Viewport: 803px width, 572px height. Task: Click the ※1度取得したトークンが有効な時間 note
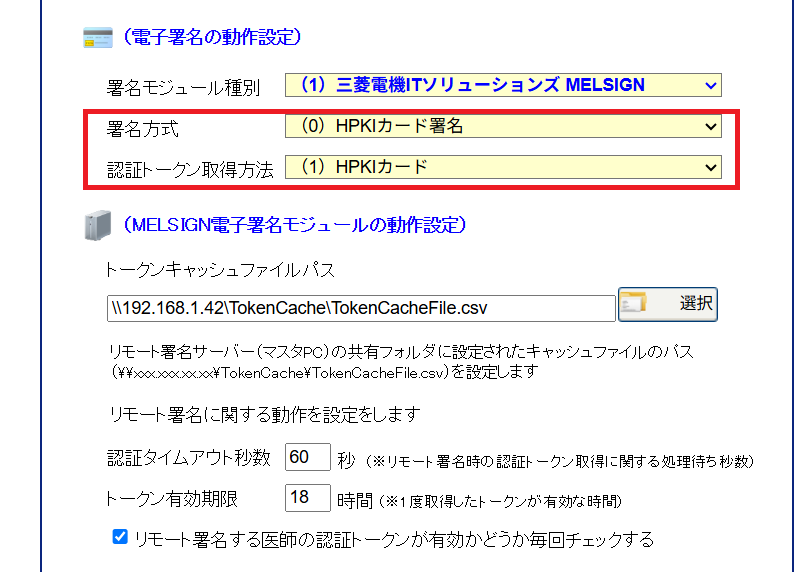coord(500,501)
